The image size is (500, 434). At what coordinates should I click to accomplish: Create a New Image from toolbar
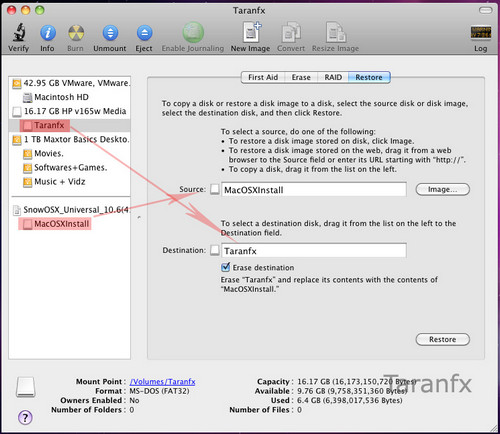pyautogui.click(x=251, y=32)
